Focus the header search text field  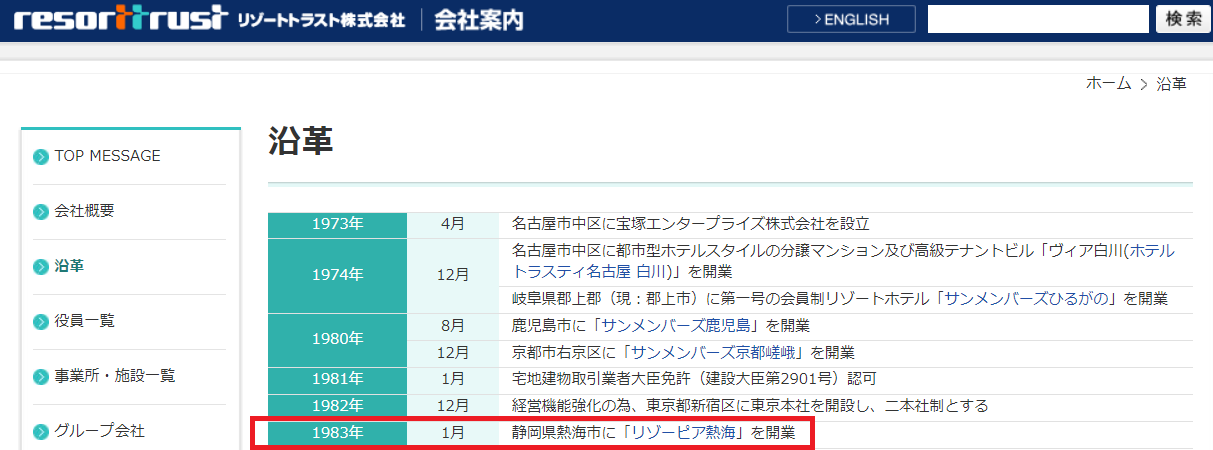coord(1038,19)
